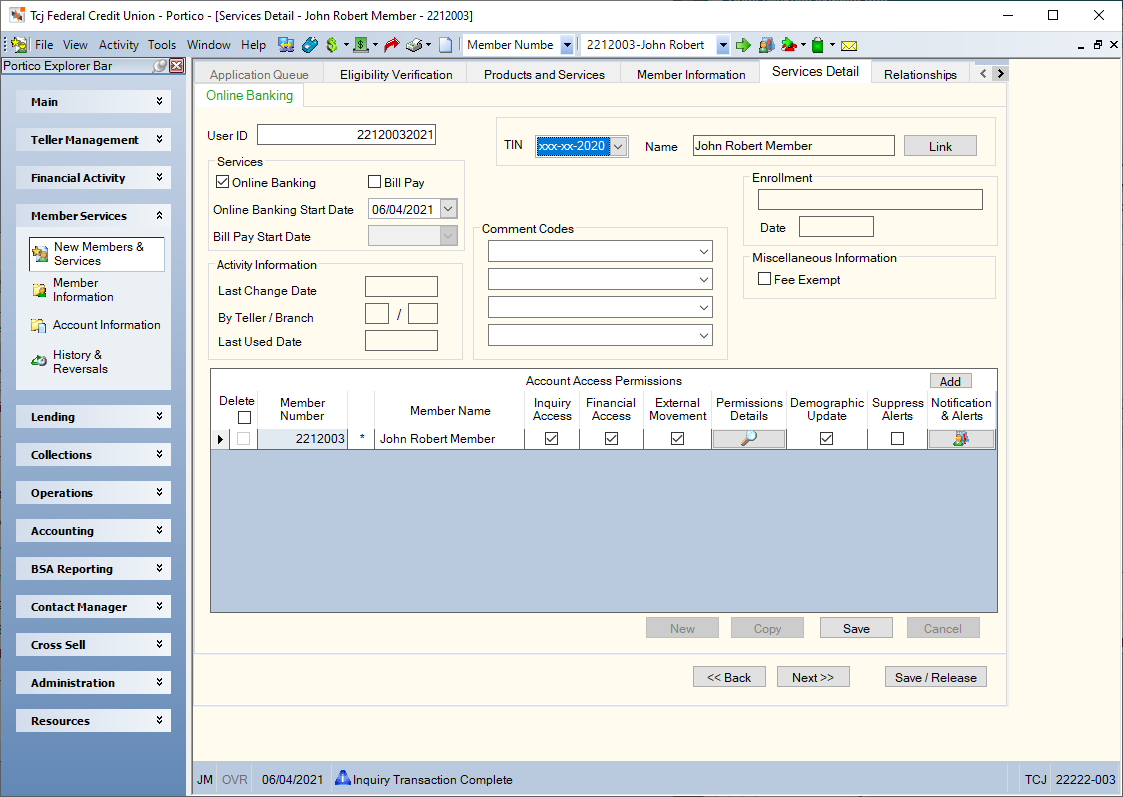This screenshot has height=797, width=1123.
Task: Toggle Inquiry Access for John Robert Member
Action: point(551,438)
